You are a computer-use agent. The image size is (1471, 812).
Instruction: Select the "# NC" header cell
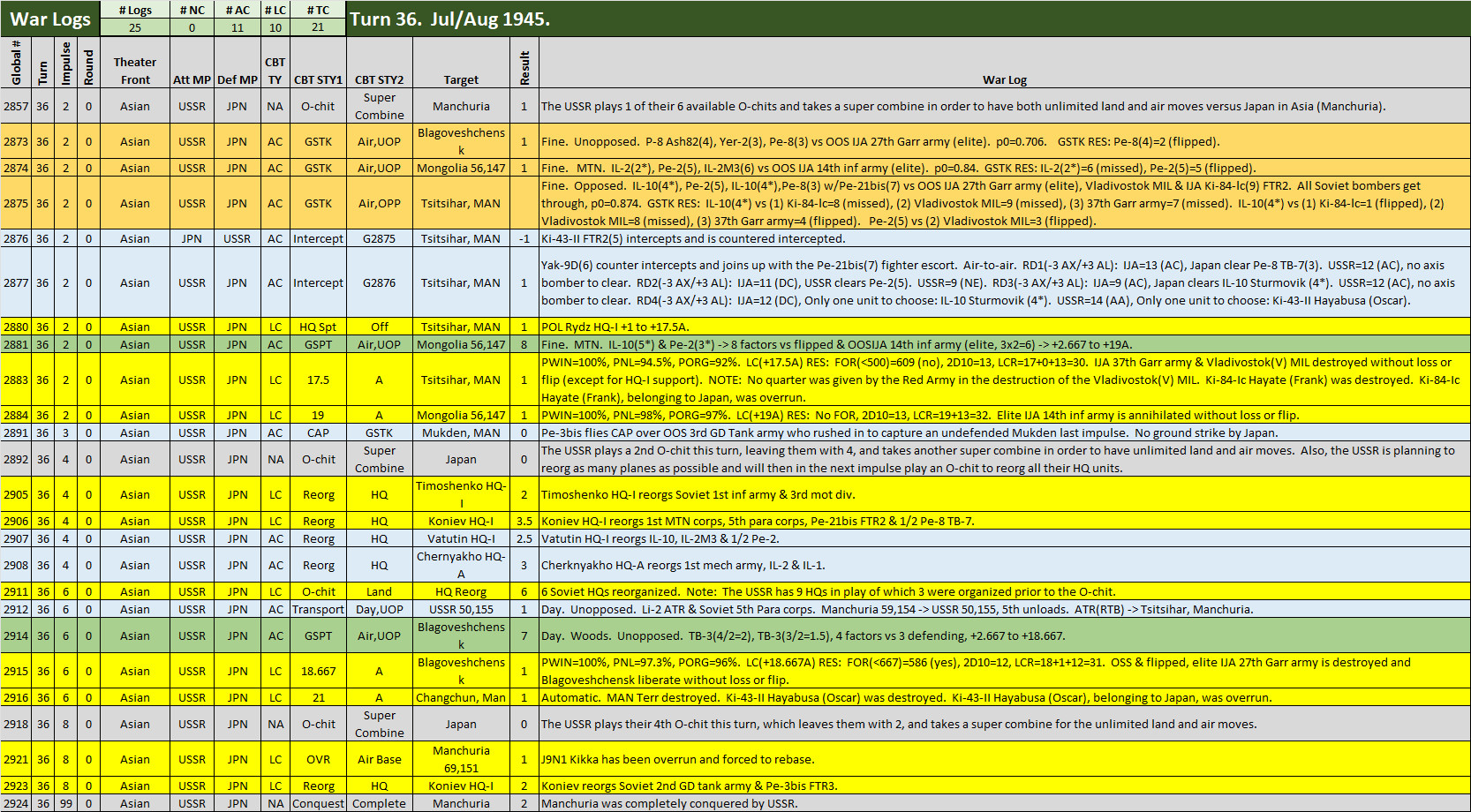(192, 10)
